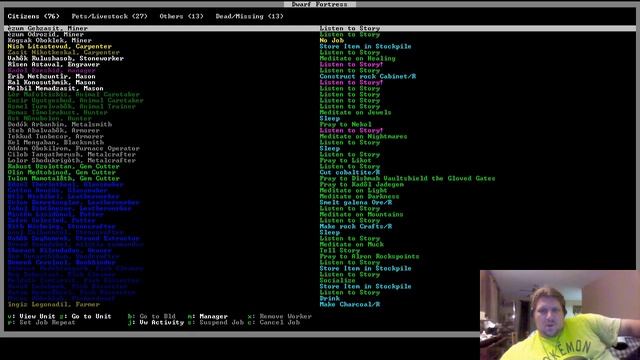Click the 'Meditate on Jewels' job
The height and width of the screenshot is (360, 640).
tap(356, 113)
